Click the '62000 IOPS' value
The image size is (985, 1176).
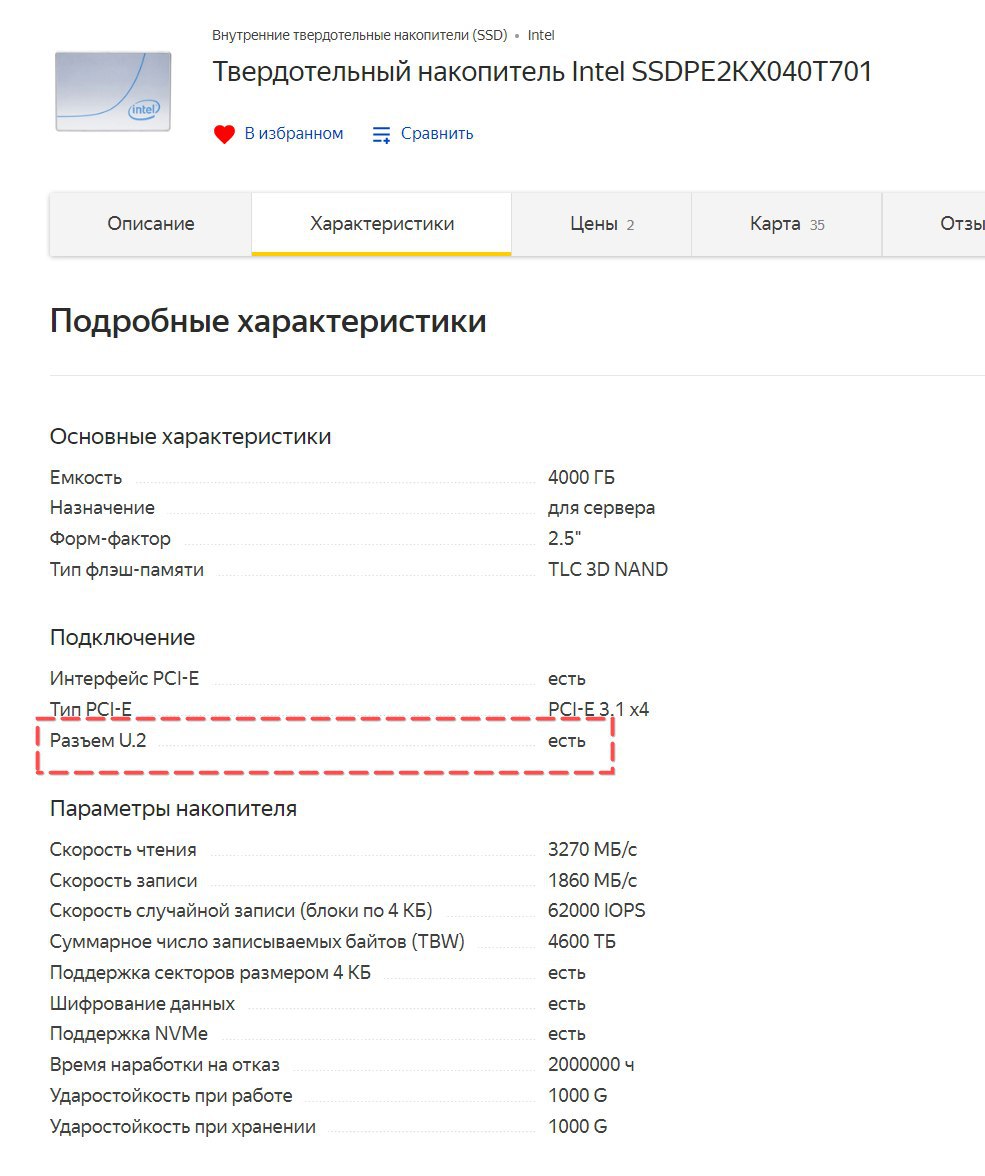(x=596, y=910)
